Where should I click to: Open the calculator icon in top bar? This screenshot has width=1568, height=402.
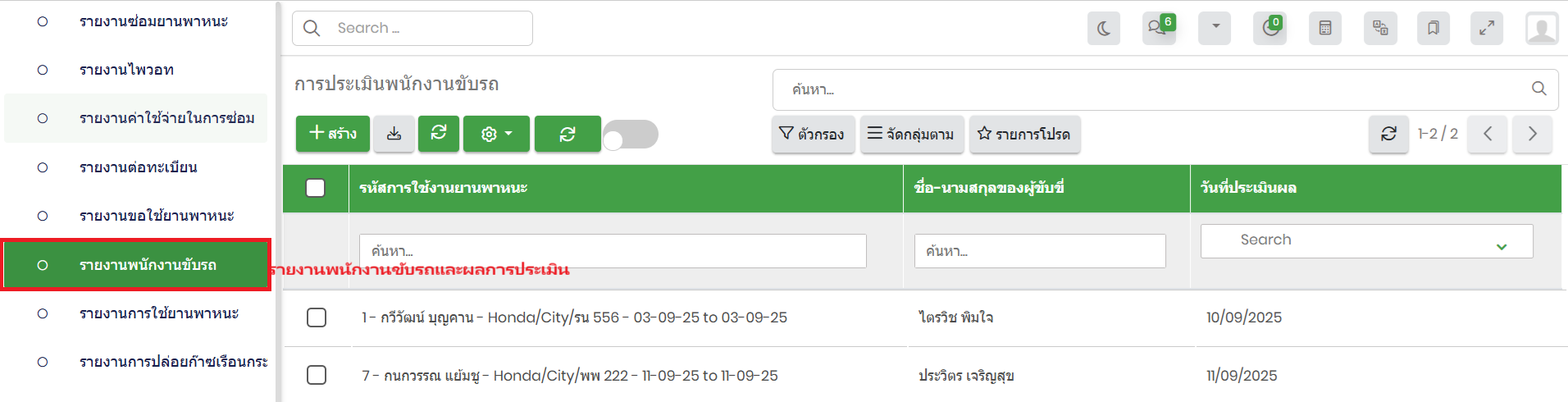tap(1324, 29)
